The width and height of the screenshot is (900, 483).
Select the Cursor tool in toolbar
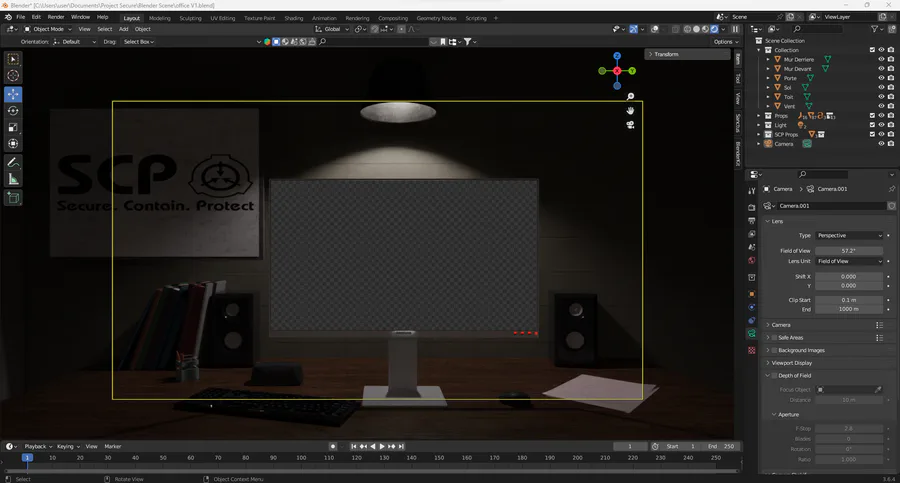13,76
